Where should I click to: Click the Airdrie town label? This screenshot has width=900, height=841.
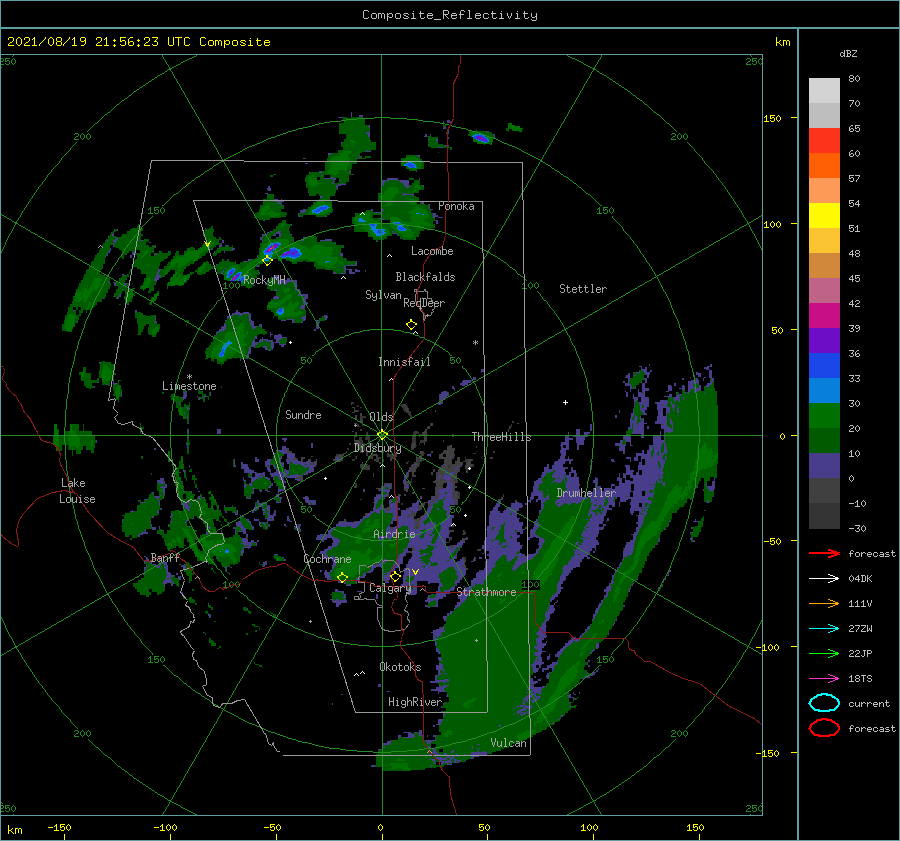click(394, 534)
